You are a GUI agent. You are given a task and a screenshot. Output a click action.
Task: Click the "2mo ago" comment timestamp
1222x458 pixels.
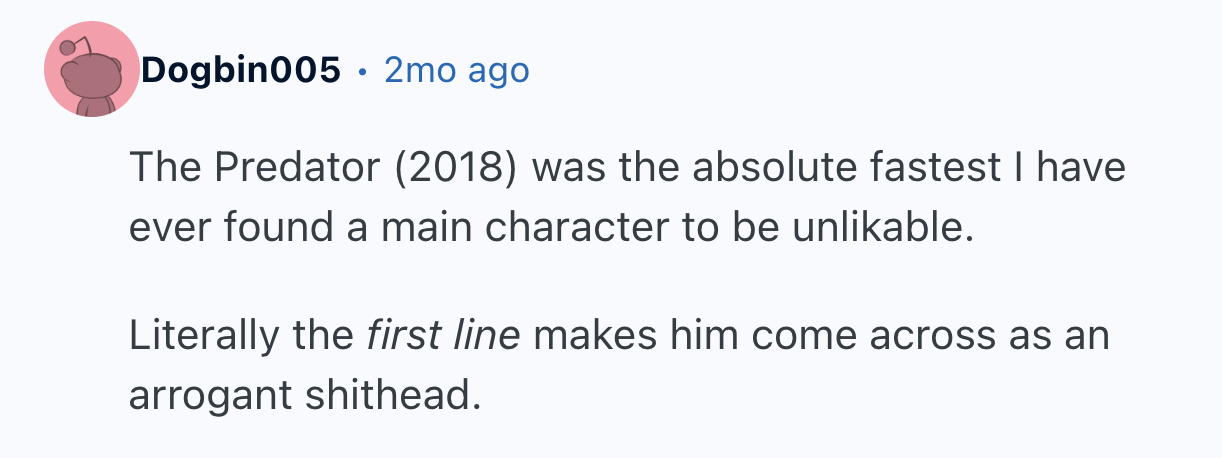click(456, 71)
